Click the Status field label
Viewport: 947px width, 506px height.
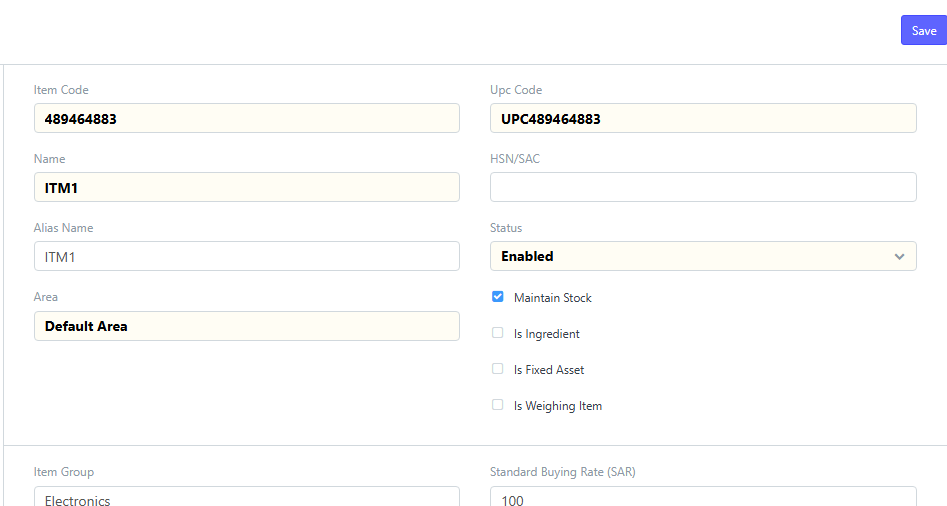[x=506, y=228]
